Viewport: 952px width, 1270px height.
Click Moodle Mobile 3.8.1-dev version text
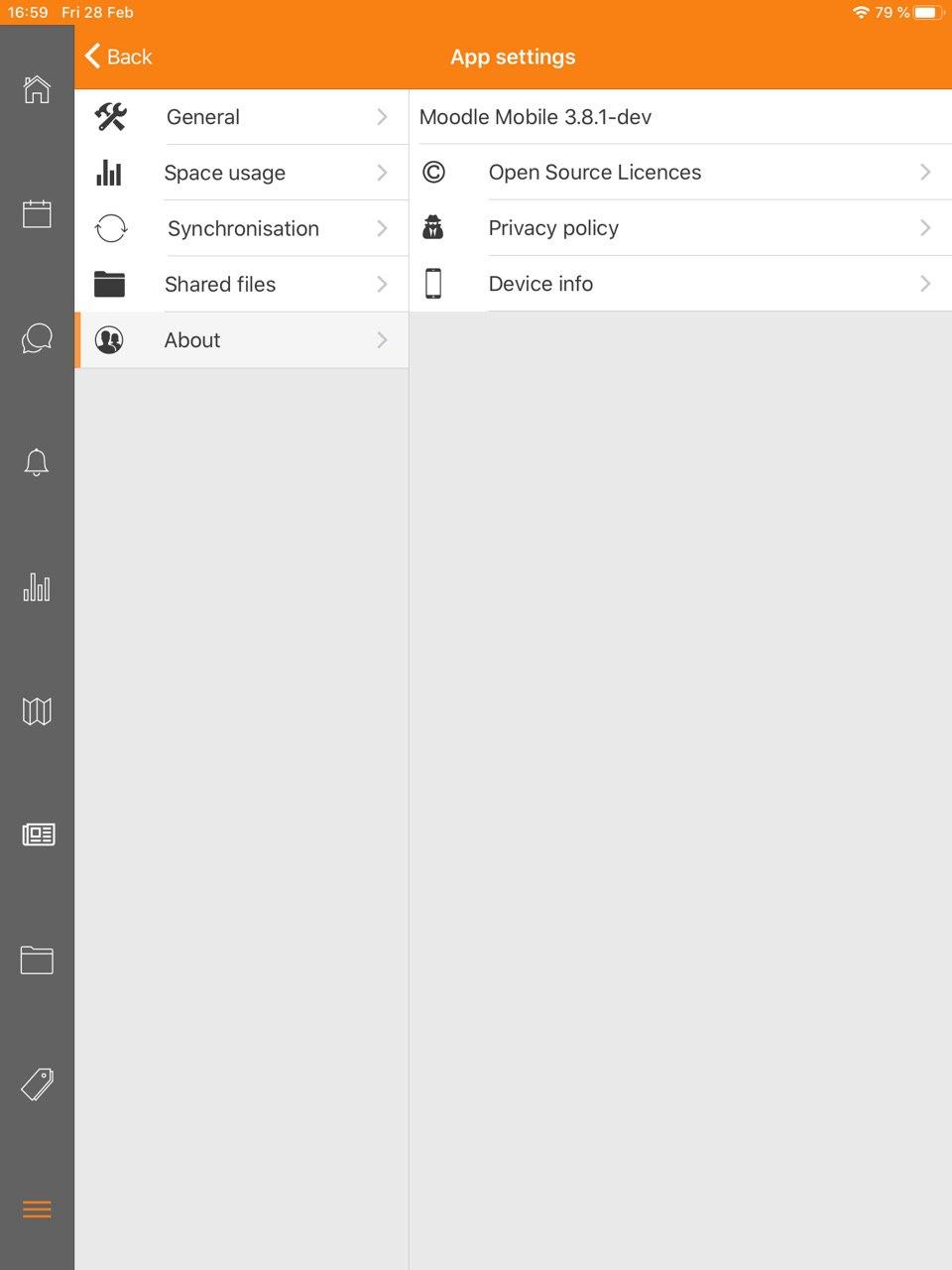(x=535, y=117)
